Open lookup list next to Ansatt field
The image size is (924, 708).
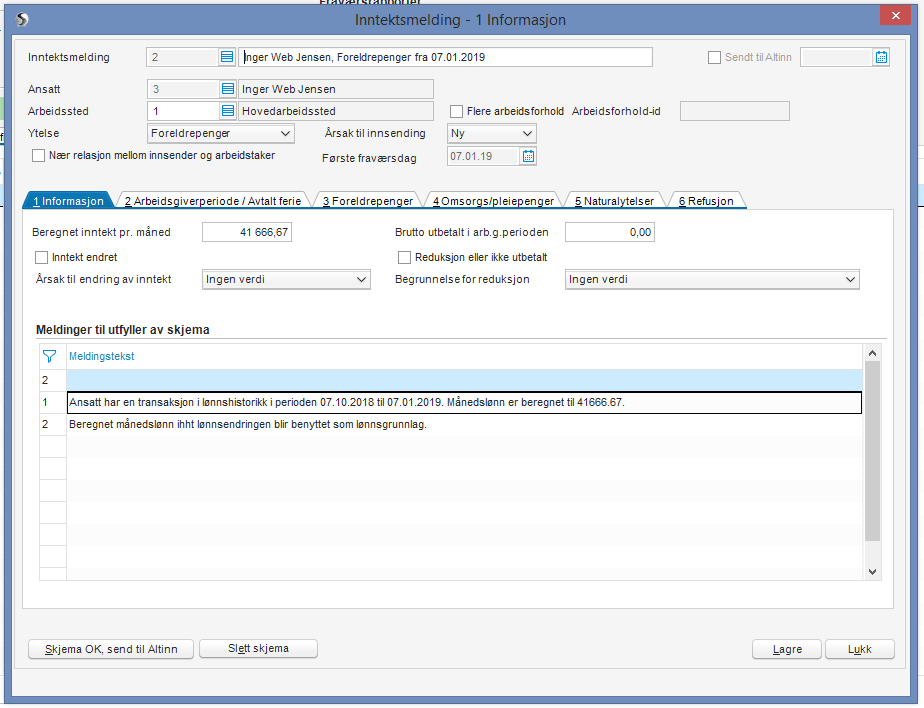pos(227,89)
